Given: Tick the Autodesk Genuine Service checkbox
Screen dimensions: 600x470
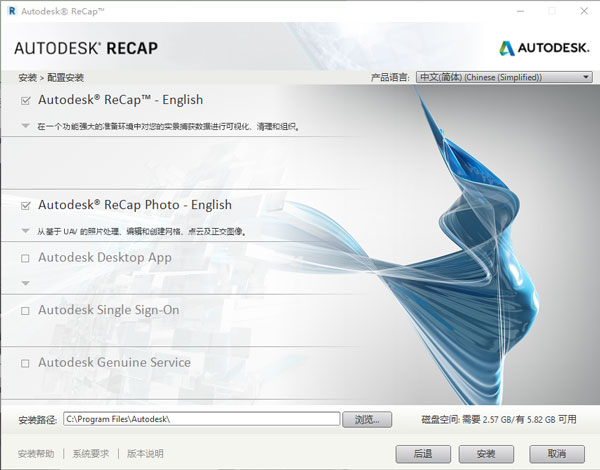Looking at the screenshot, I should 25,363.
